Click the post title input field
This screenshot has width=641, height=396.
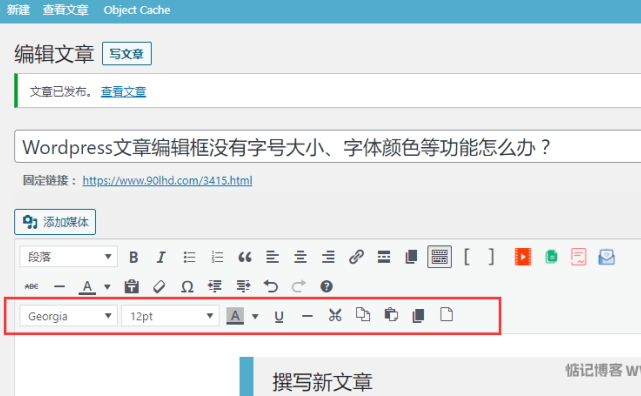coord(327,147)
